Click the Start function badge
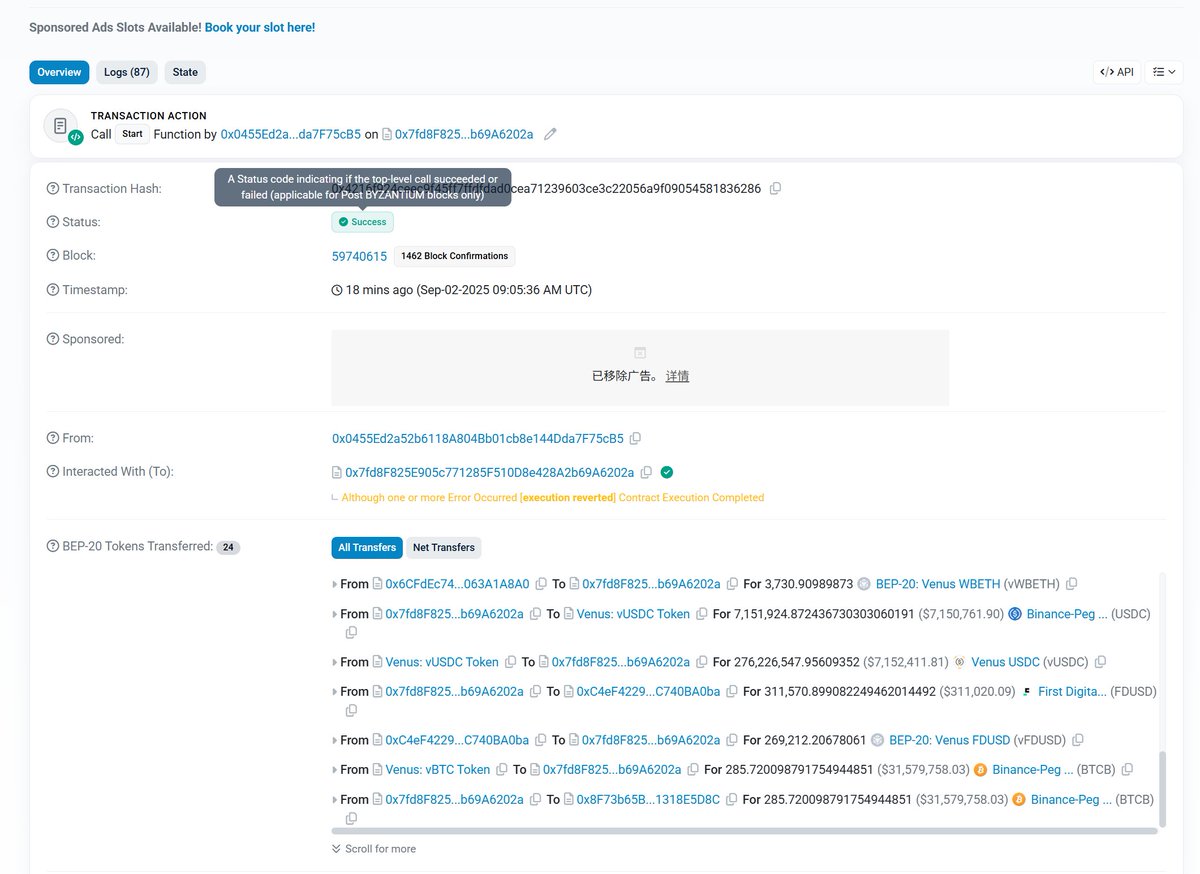This screenshot has width=1200, height=874. [x=132, y=134]
